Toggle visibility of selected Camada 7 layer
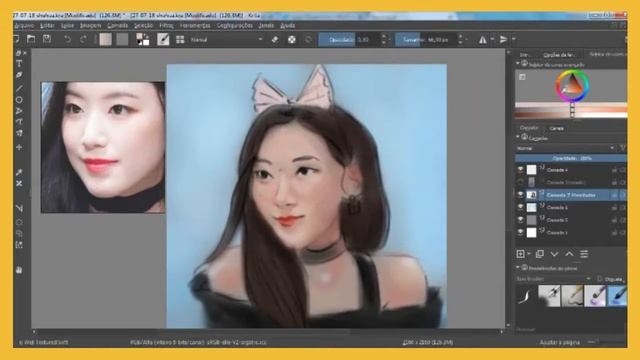This screenshot has height=360, width=640. pos(520,195)
